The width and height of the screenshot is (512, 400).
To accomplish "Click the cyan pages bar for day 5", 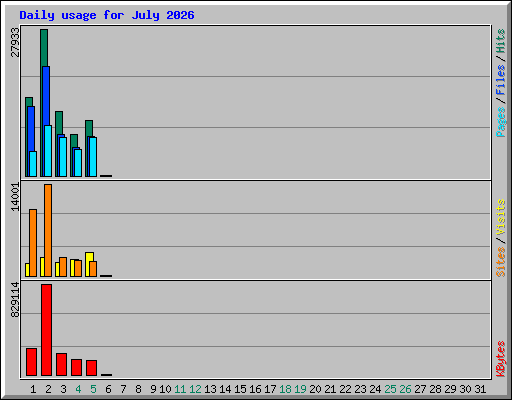I will pos(93,157).
